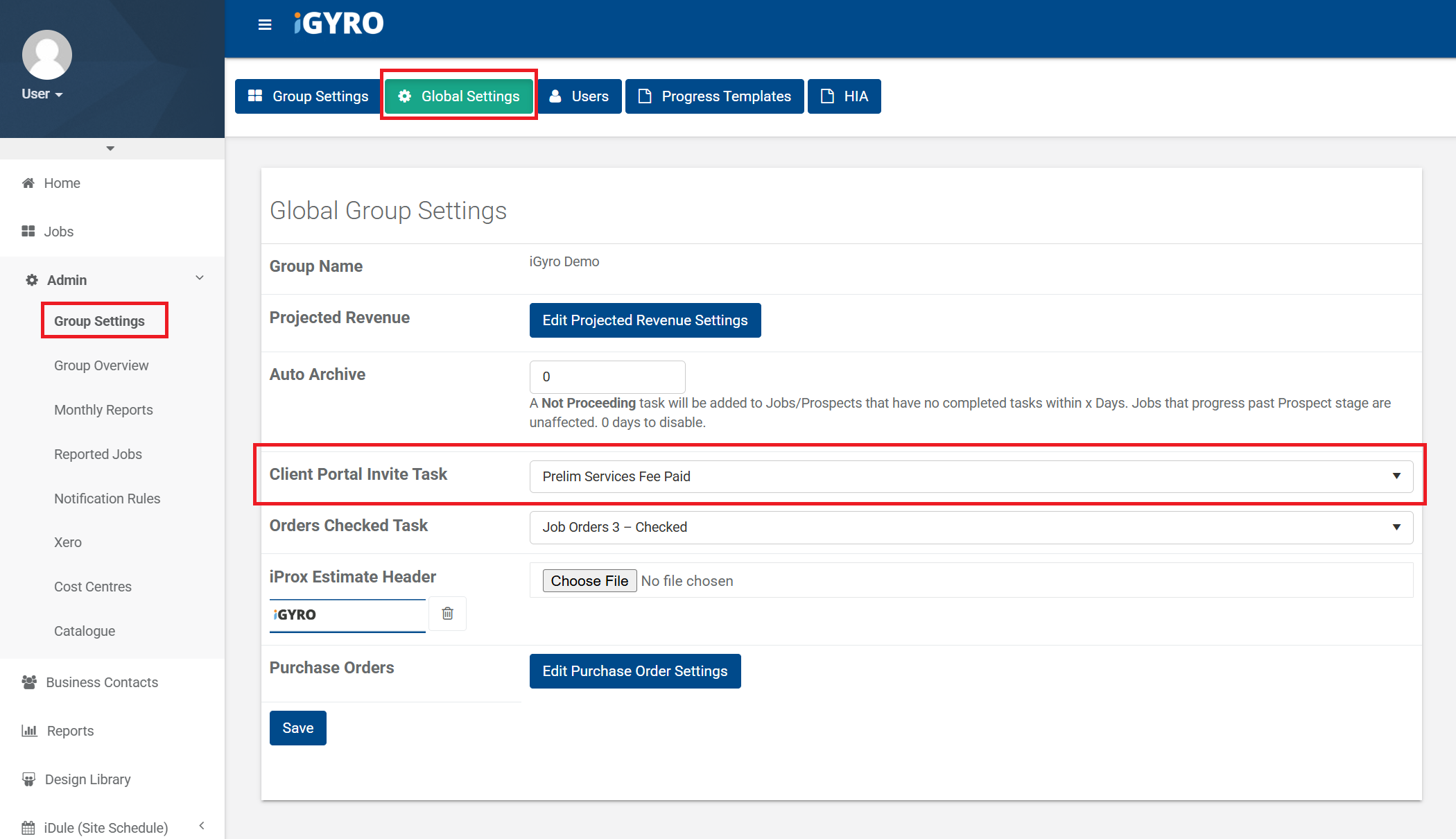Click the Home house icon
The height and width of the screenshot is (839, 1456).
click(x=28, y=183)
